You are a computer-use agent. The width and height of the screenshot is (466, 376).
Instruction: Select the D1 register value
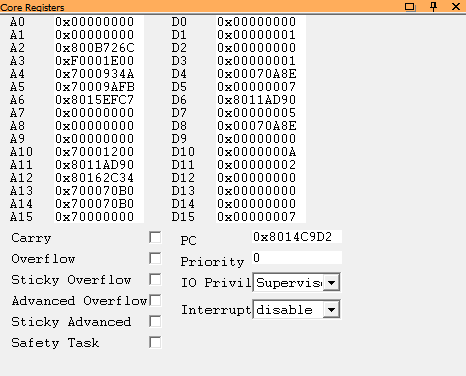[261, 35]
